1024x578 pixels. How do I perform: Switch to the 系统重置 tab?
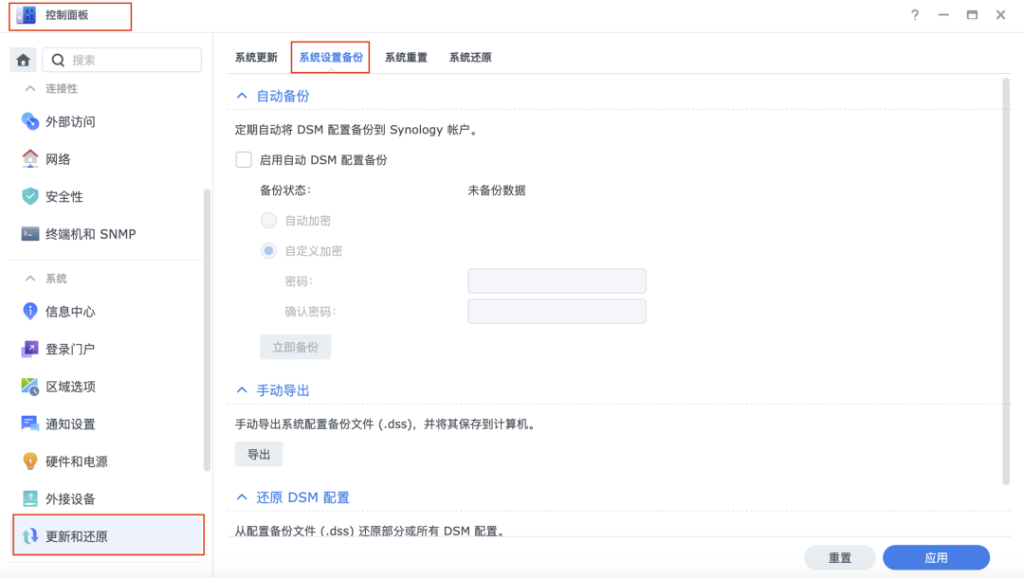point(406,58)
